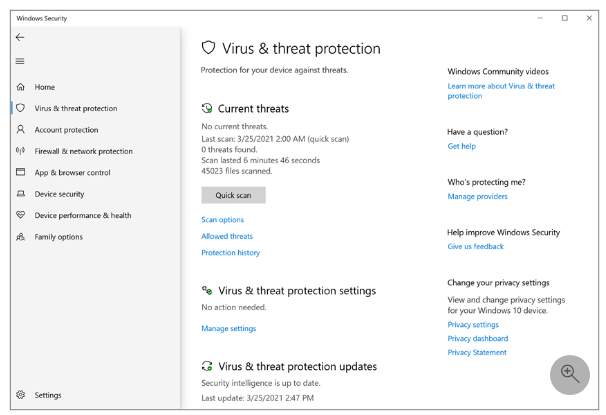
Task: Open the Family options icon
Action: click(x=20, y=237)
